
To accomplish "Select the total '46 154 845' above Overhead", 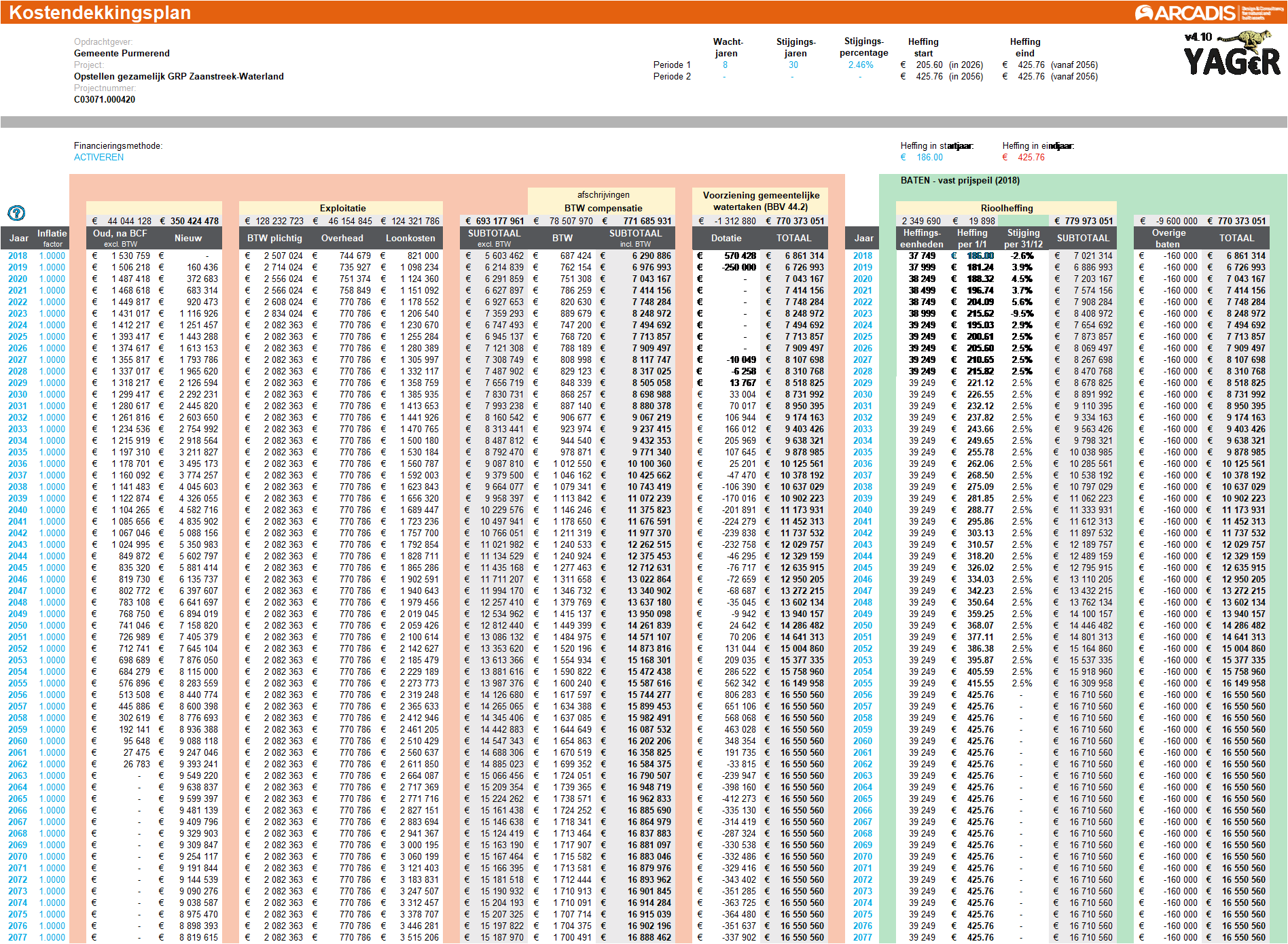I will click(x=350, y=221).
